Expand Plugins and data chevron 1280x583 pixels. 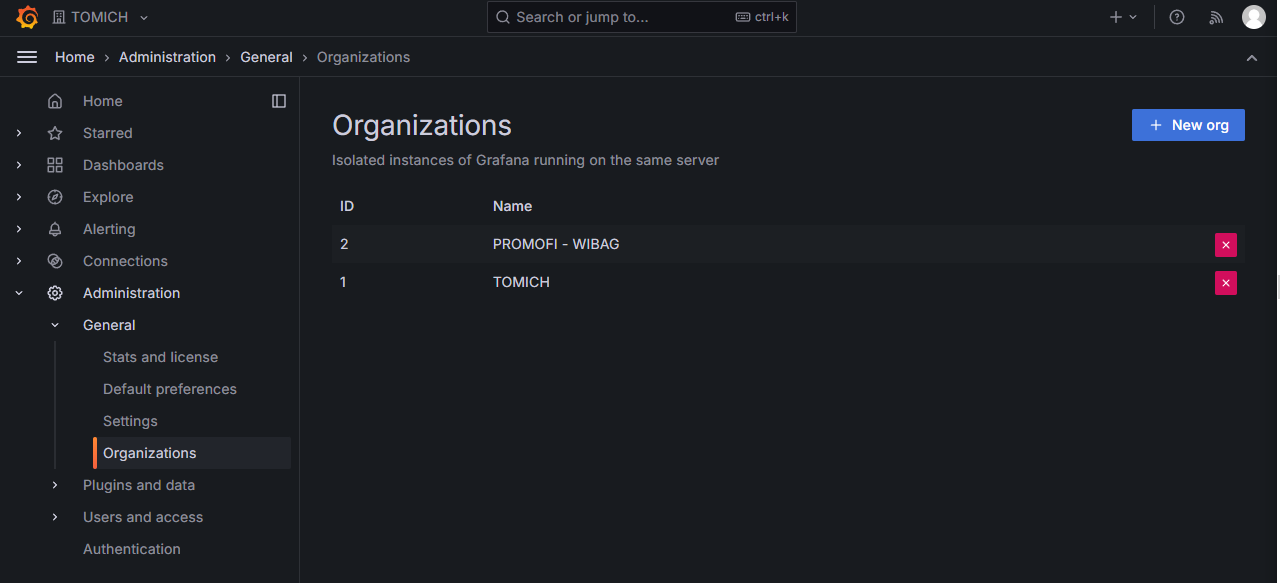(55, 485)
